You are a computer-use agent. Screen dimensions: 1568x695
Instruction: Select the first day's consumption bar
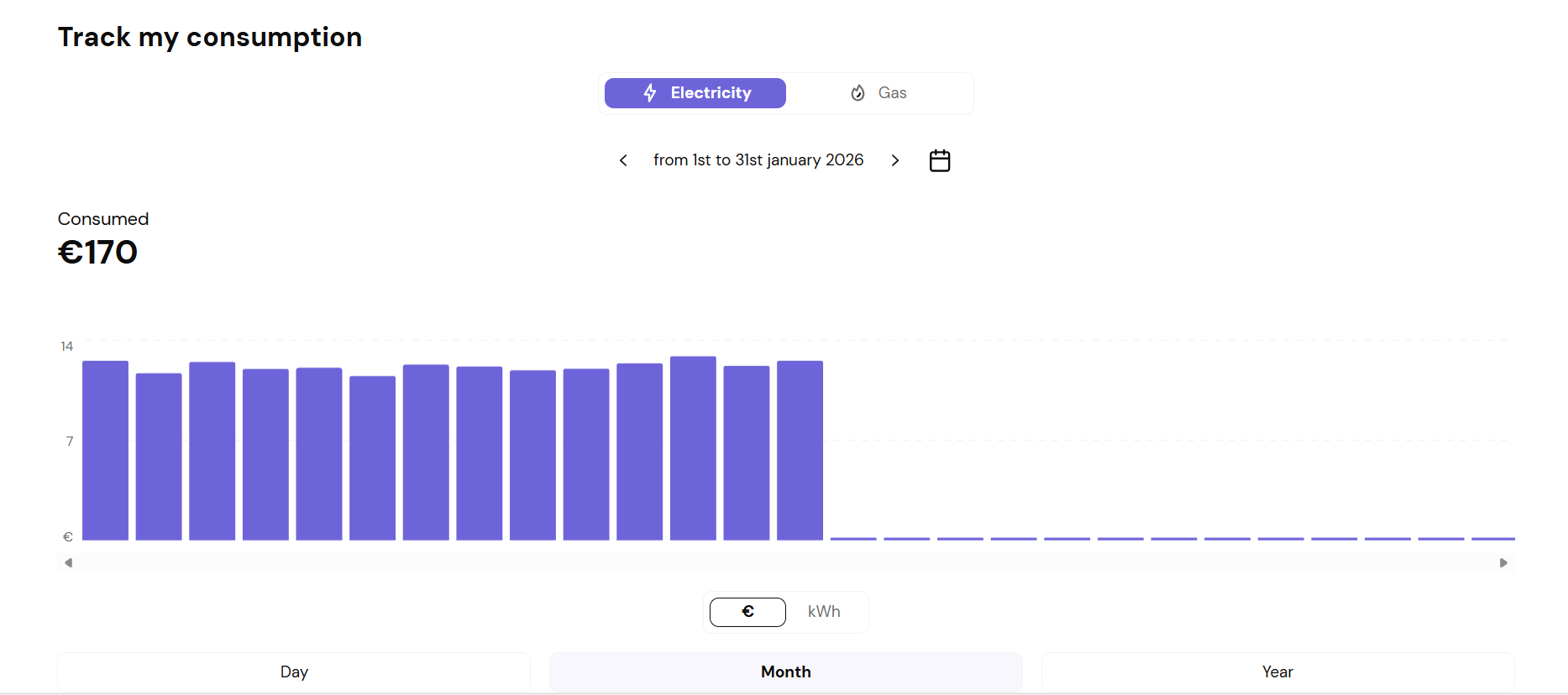[x=105, y=451]
